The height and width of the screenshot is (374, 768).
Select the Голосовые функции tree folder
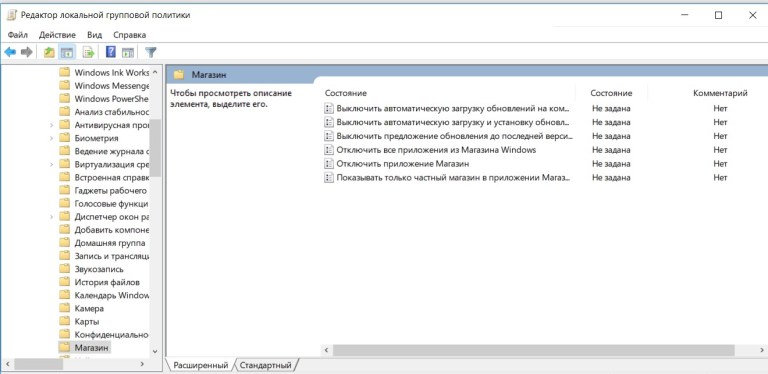(111, 204)
